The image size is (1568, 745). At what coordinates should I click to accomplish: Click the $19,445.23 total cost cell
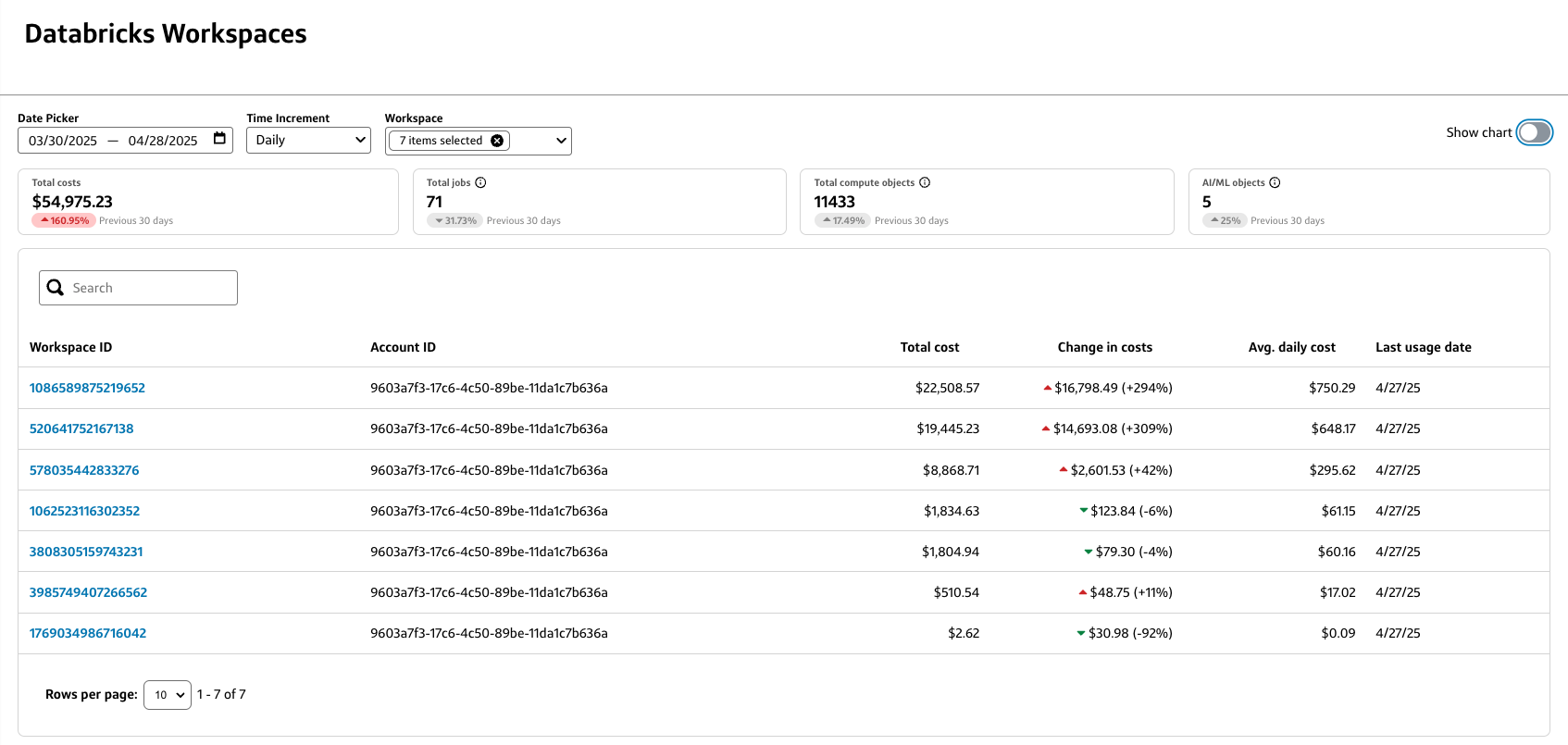[948, 428]
